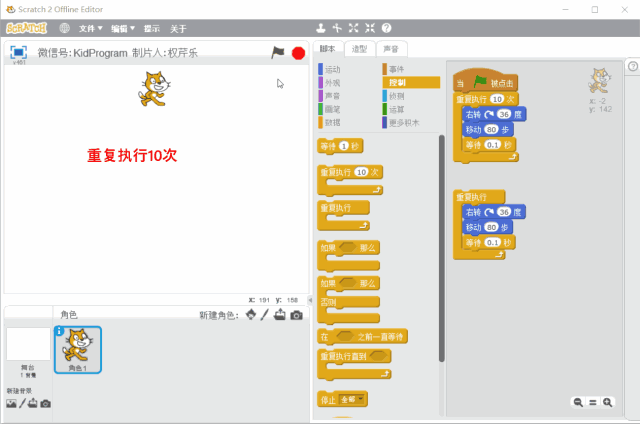The width and height of the screenshot is (640, 424).
Task: Select the duplicate stamp tool
Action: 320,28
